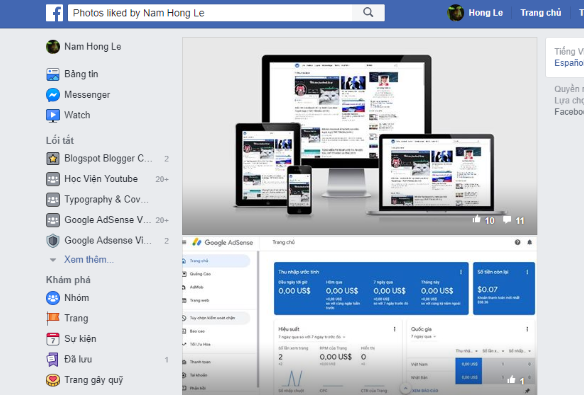Click comment bubble icon showing 11
This screenshot has height=401, width=584.
click(x=507, y=220)
